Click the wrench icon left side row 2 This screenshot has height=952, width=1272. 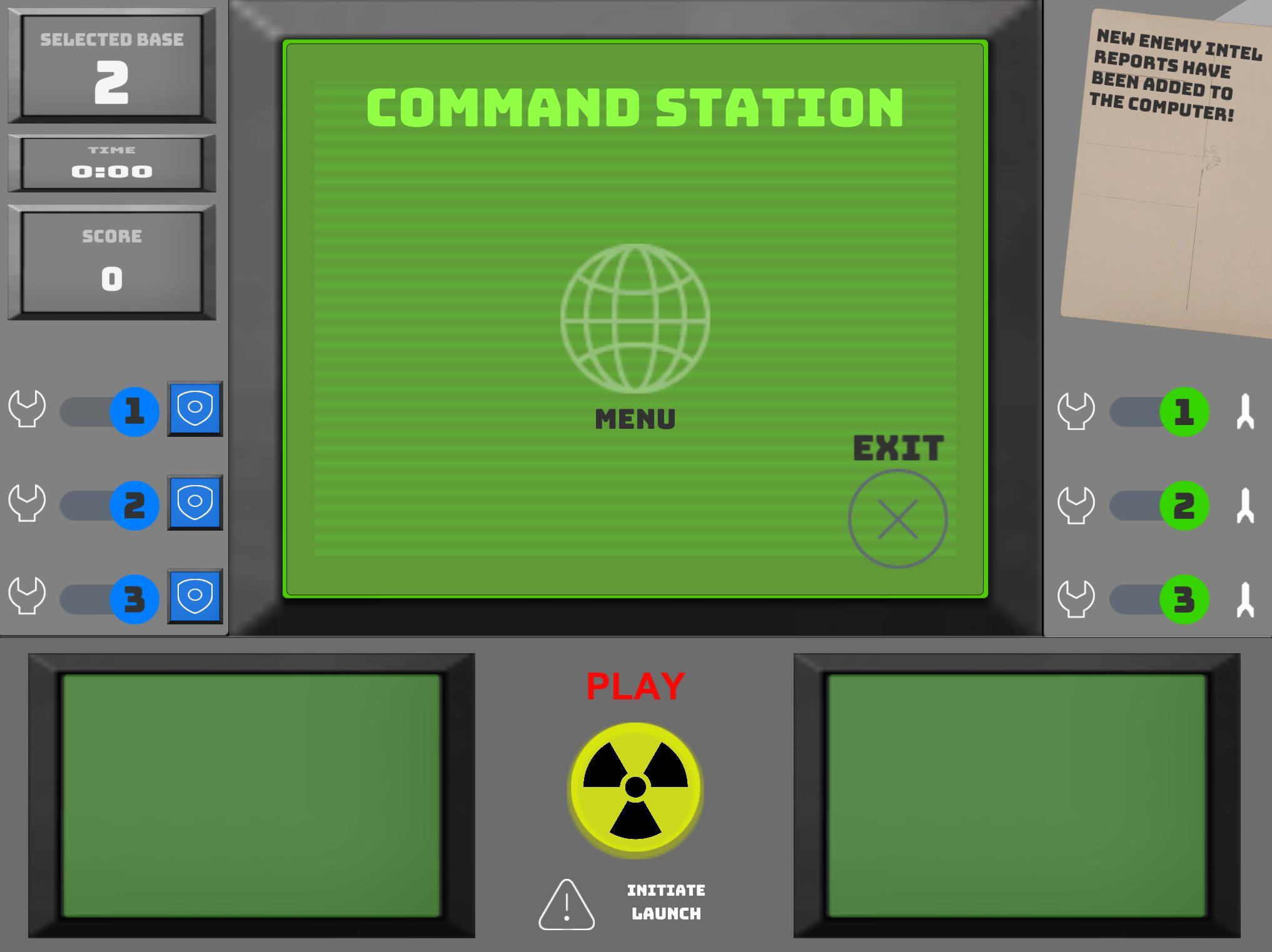tap(29, 502)
